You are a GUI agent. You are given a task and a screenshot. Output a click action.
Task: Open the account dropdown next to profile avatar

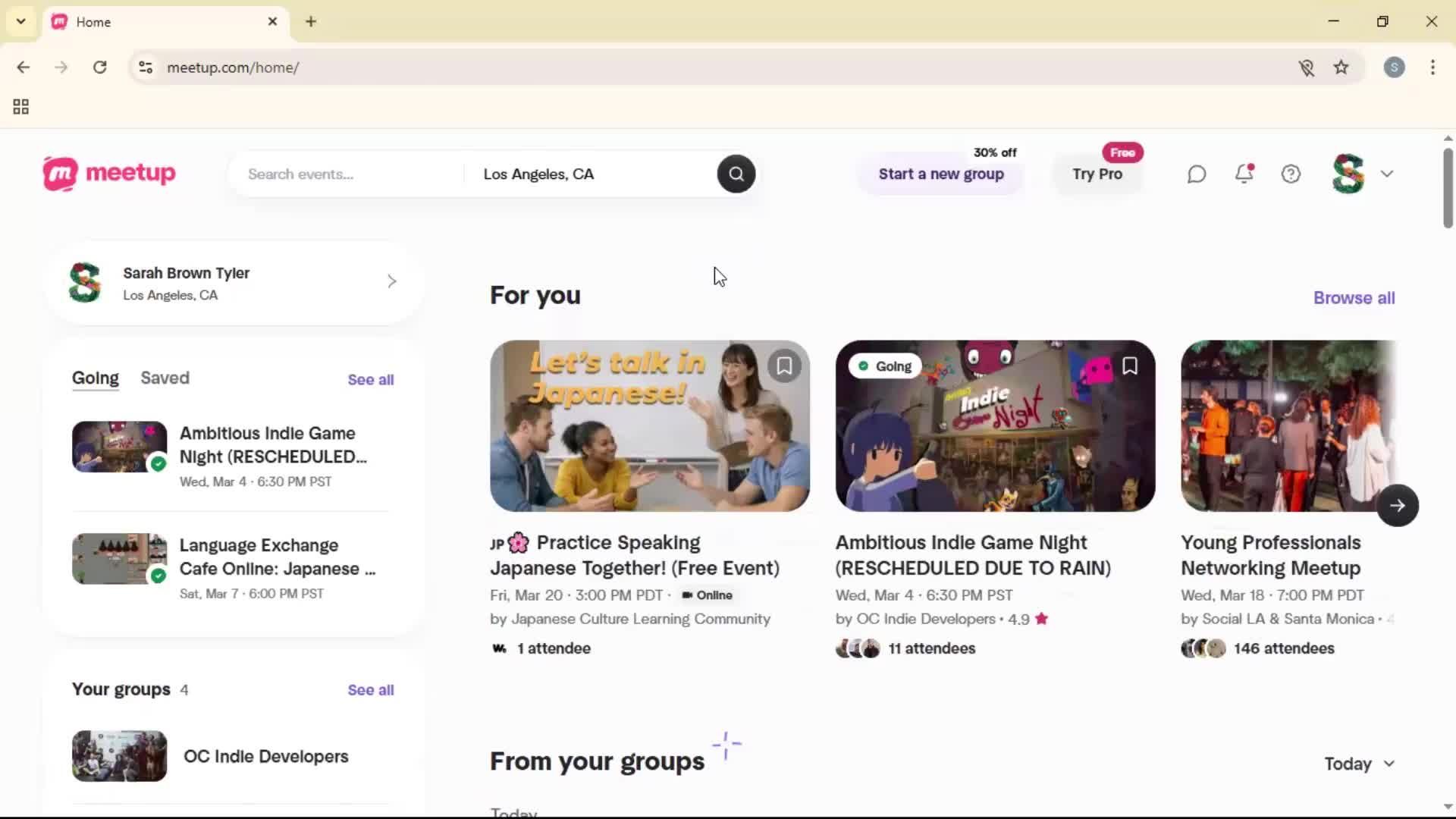pos(1387,174)
